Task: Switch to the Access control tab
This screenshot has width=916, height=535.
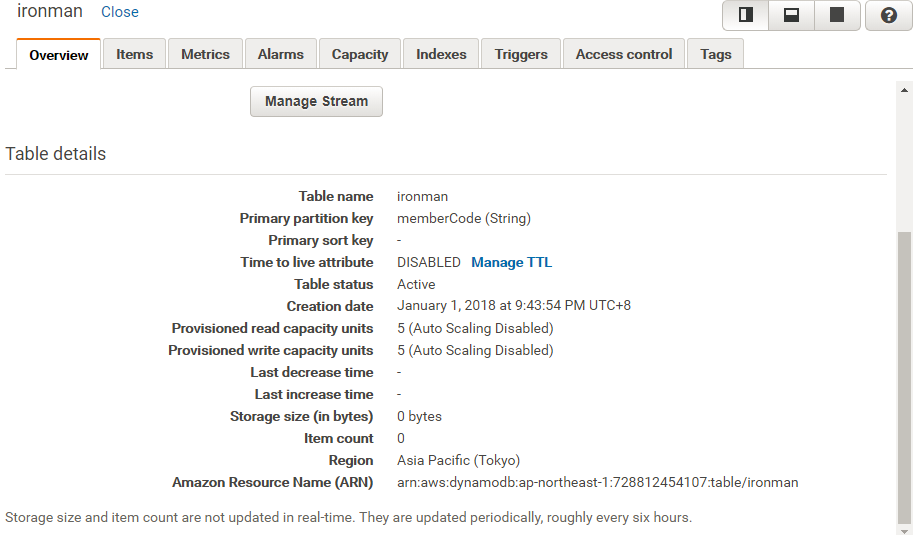Action: 624,54
